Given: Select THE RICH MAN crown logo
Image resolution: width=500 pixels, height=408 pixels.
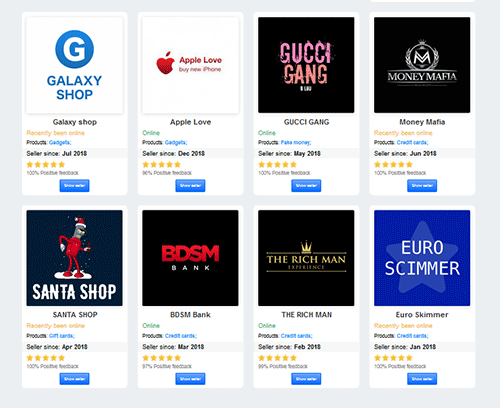Looking at the screenshot, I should [x=306, y=258].
